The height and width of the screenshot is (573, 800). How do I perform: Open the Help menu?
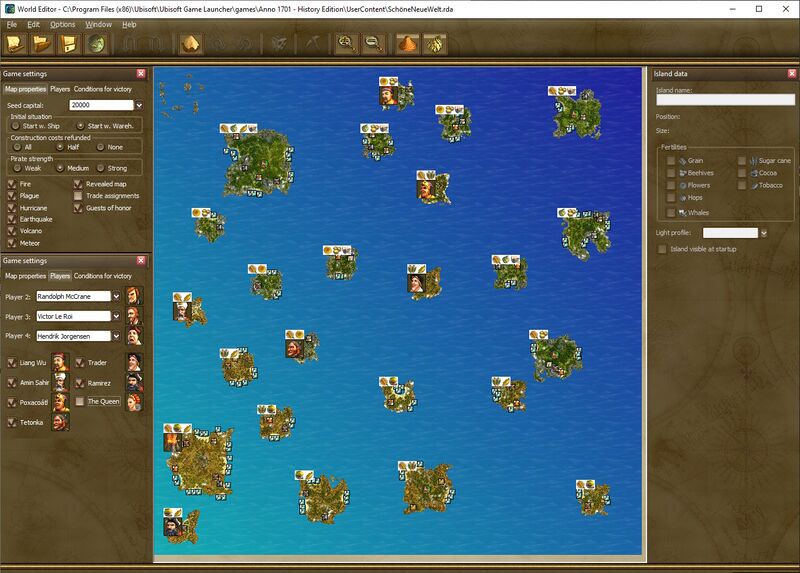pos(129,24)
